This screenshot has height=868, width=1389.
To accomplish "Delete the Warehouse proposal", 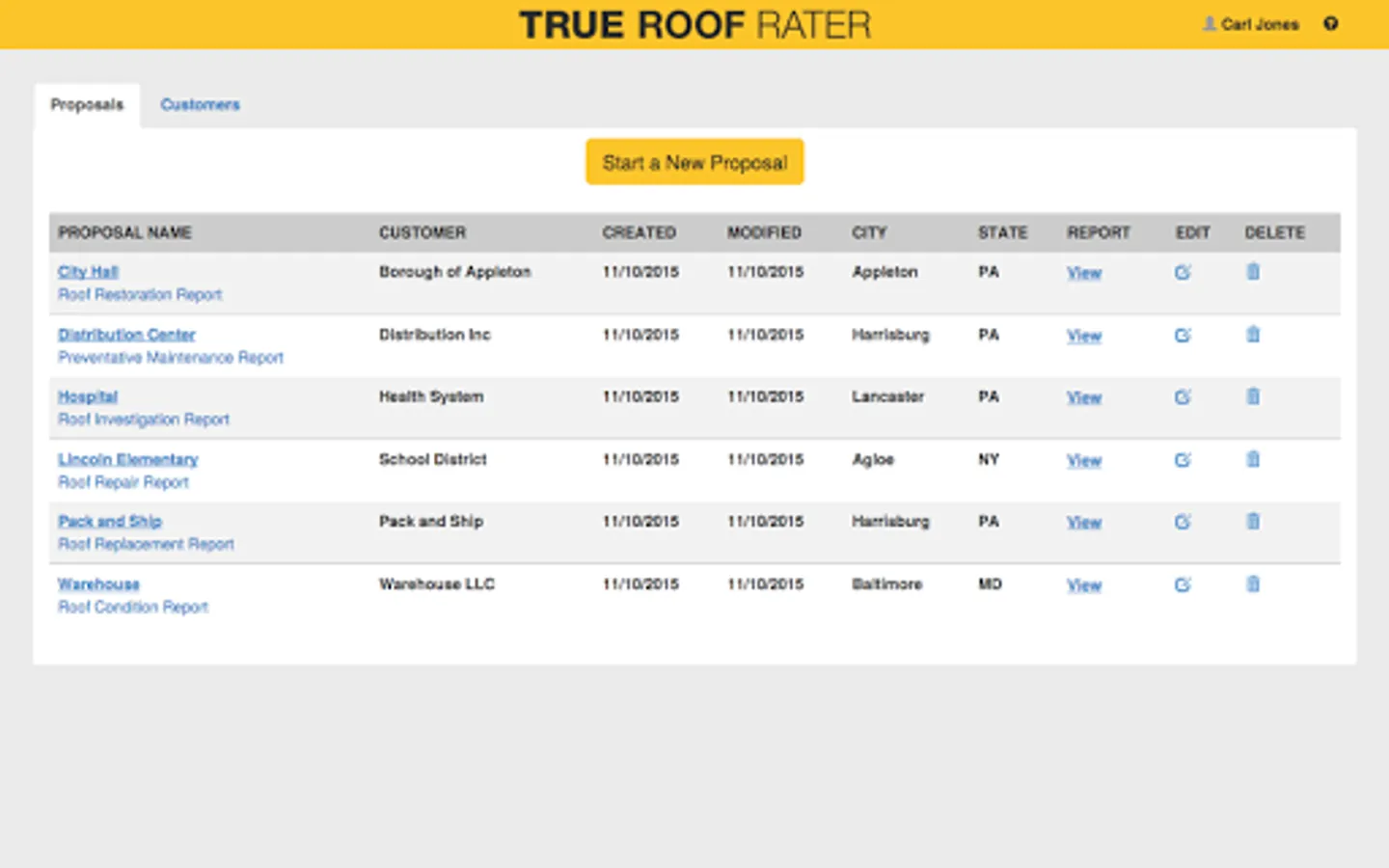I will click(1253, 583).
